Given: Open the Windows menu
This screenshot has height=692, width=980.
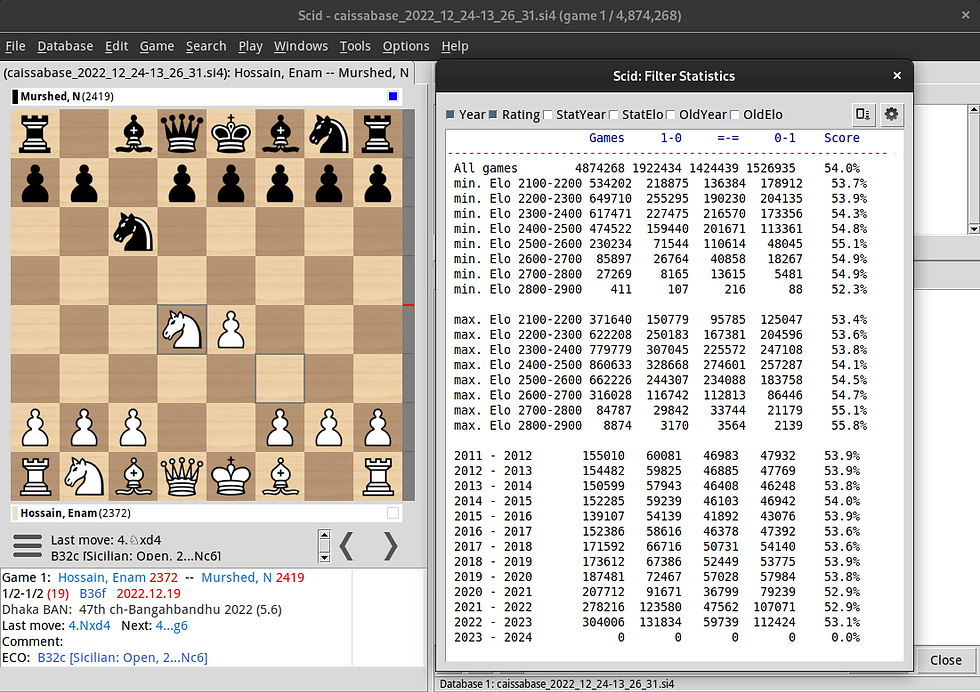Looking at the screenshot, I should coord(301,46).
